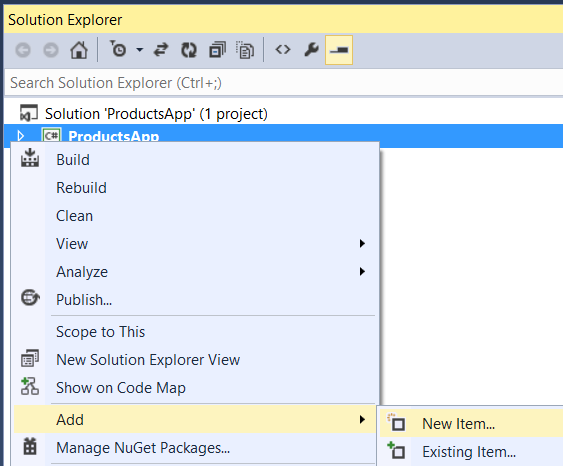The height and width of the screenshot is (466, 563).
Task: Click the solution icon beside Solution 'ProductsApp'
Action: (x=29, y=113)
